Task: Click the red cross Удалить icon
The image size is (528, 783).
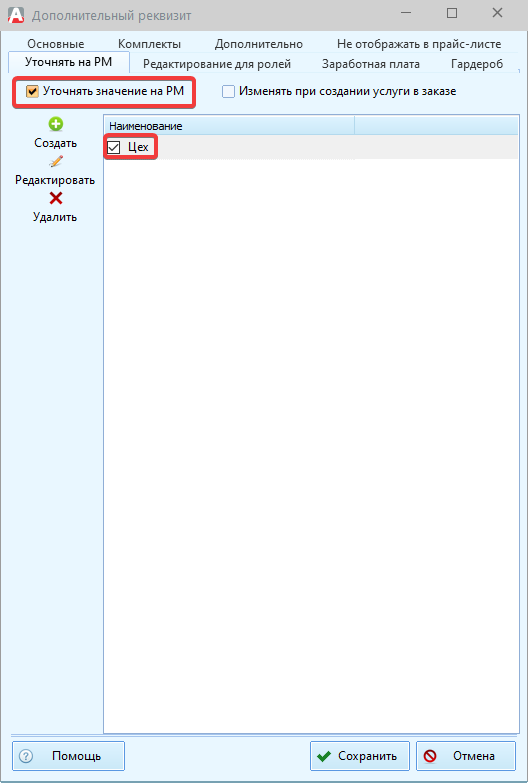Action: point(56,199)
